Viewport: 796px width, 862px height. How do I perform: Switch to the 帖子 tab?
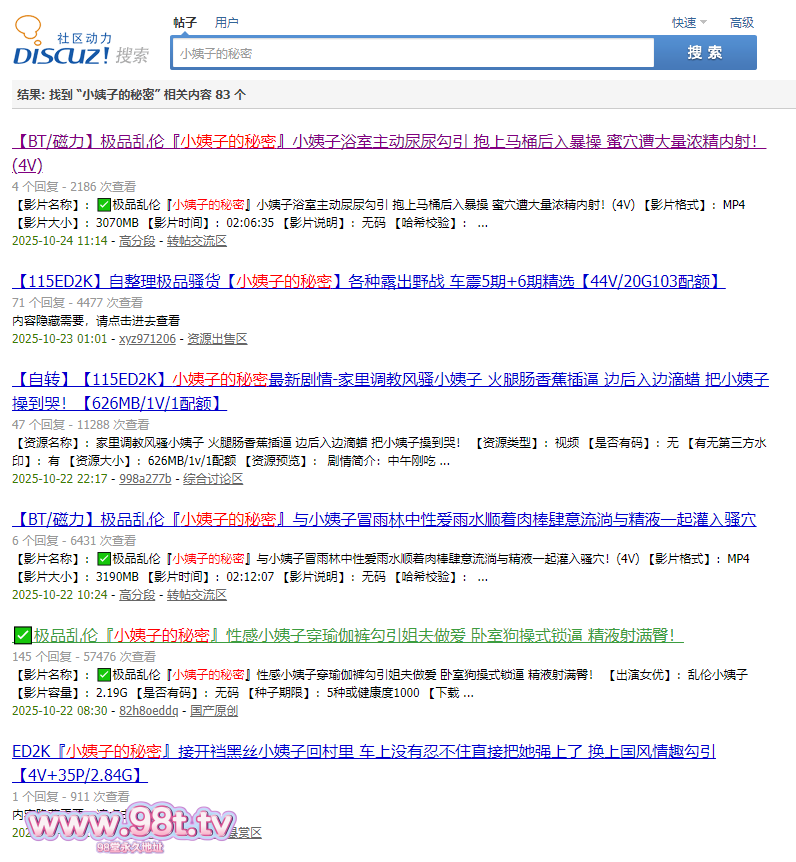click(185, 23)
